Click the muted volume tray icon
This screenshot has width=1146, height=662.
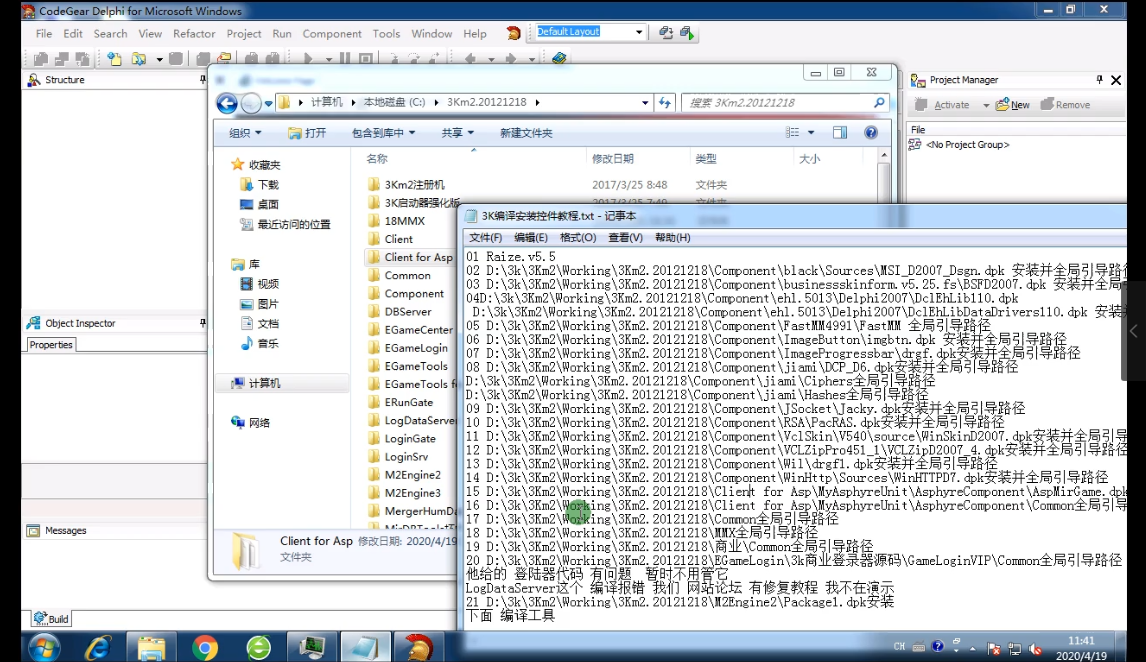pos(1035,648)
